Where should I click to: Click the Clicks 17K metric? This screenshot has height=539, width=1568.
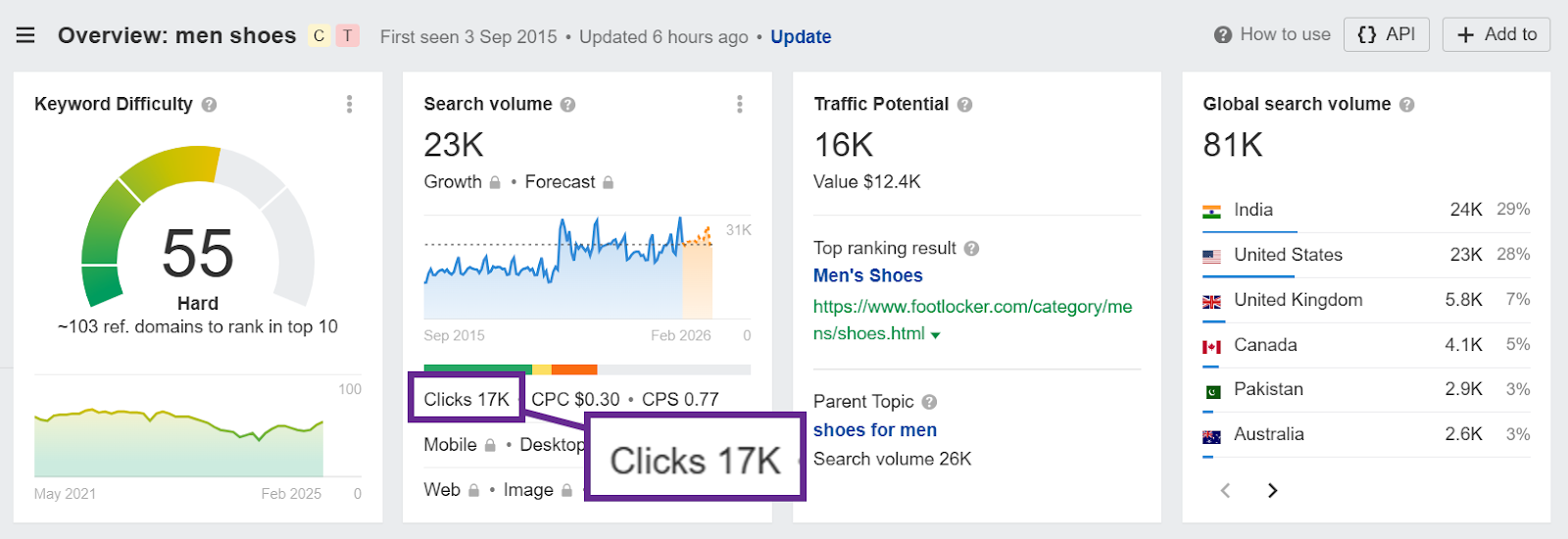(x=466, y=399)
